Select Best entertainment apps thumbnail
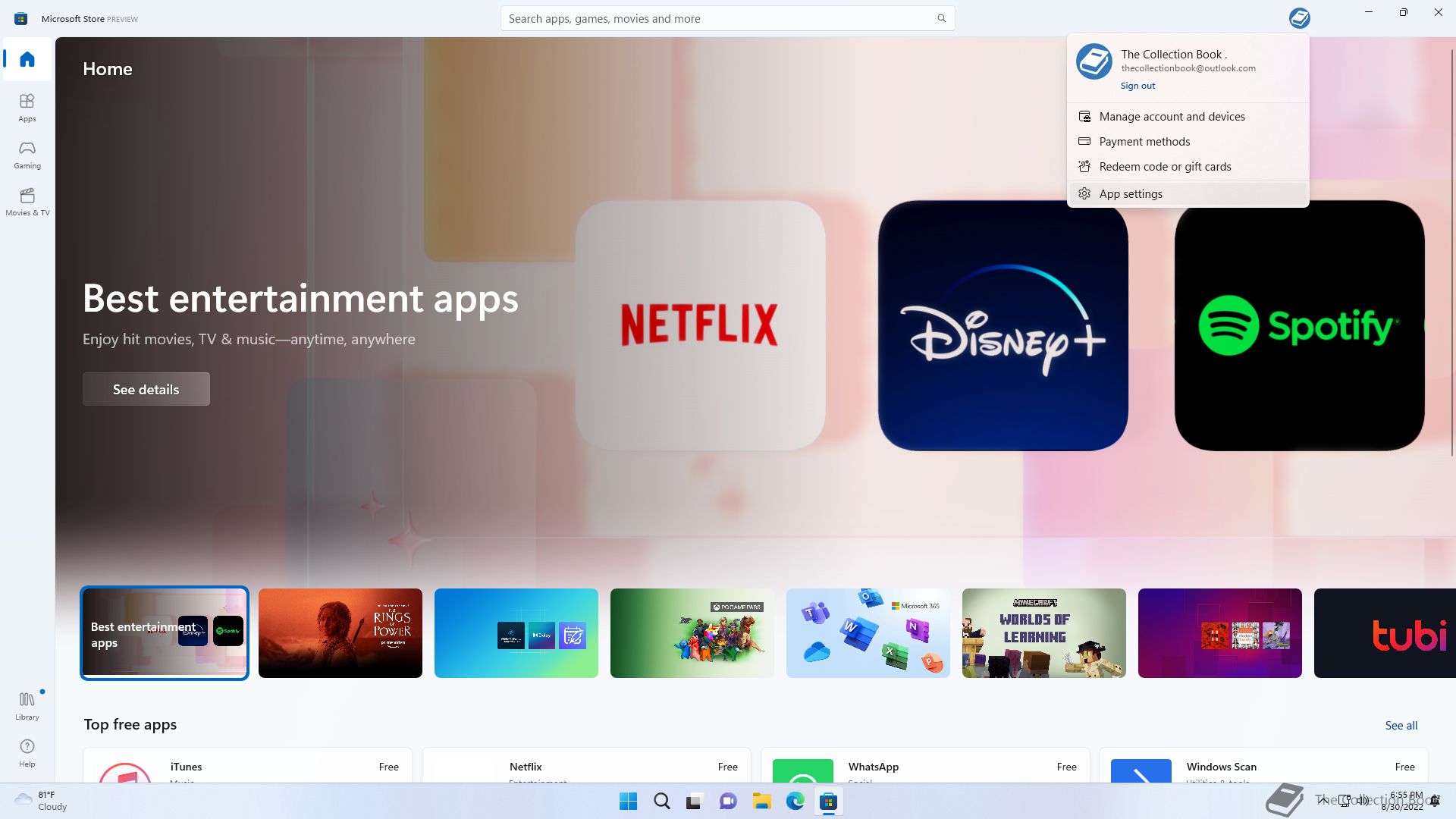This screenshot has width=1456, height=819. [165, 633]
